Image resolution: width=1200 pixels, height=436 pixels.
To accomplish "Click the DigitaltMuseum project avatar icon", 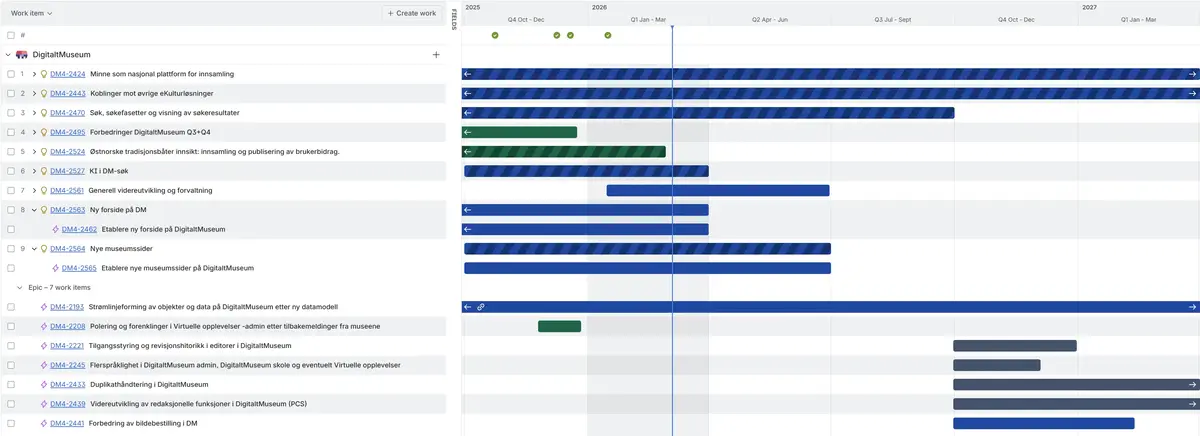I will point(22,55).
